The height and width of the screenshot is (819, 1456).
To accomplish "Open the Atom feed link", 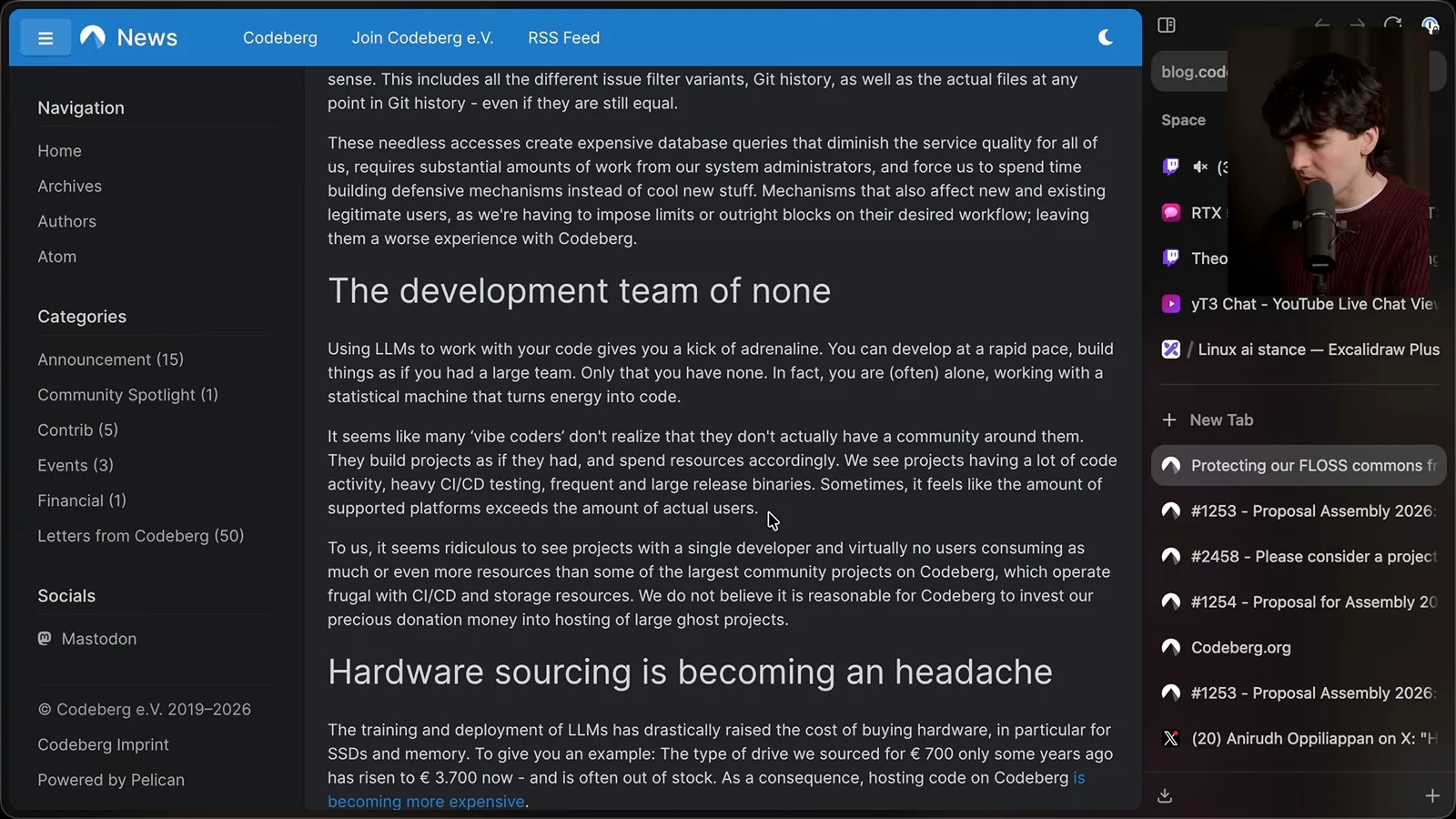I will tap(56, 258).
